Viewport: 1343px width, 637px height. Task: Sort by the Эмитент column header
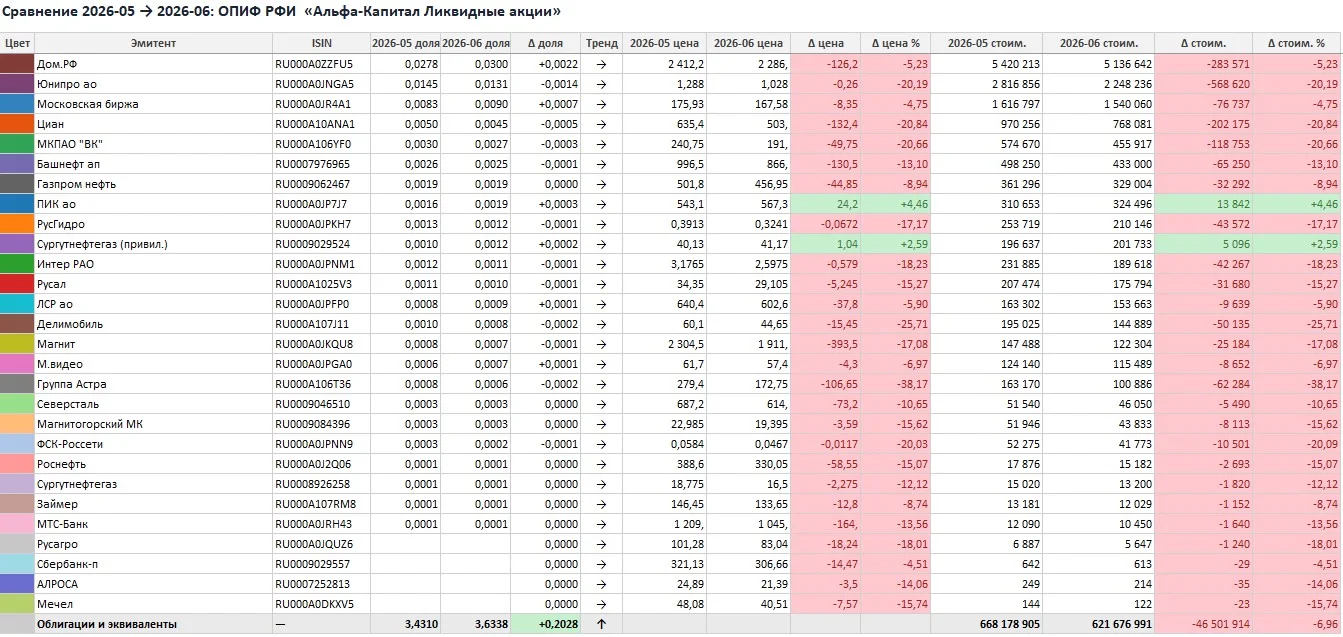tap(153, 43)
